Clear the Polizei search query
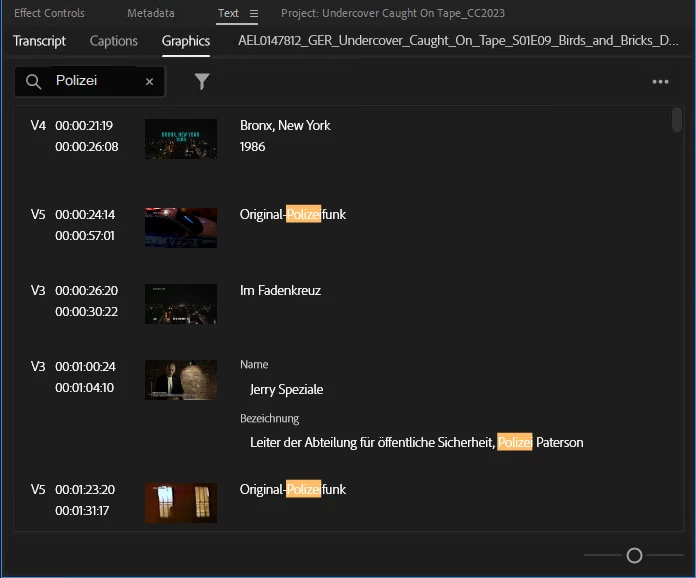Screen dimensions: 696x578 [x=150, y=82]
